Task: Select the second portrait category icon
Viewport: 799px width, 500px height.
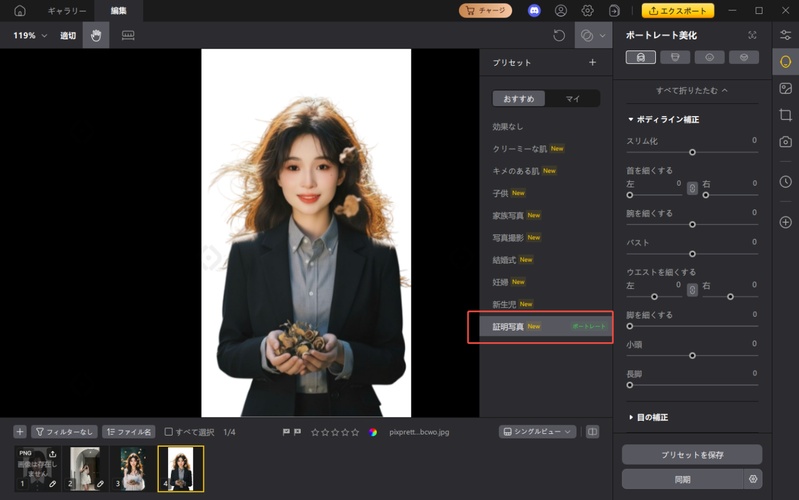Action: click(x=675, y=57)
